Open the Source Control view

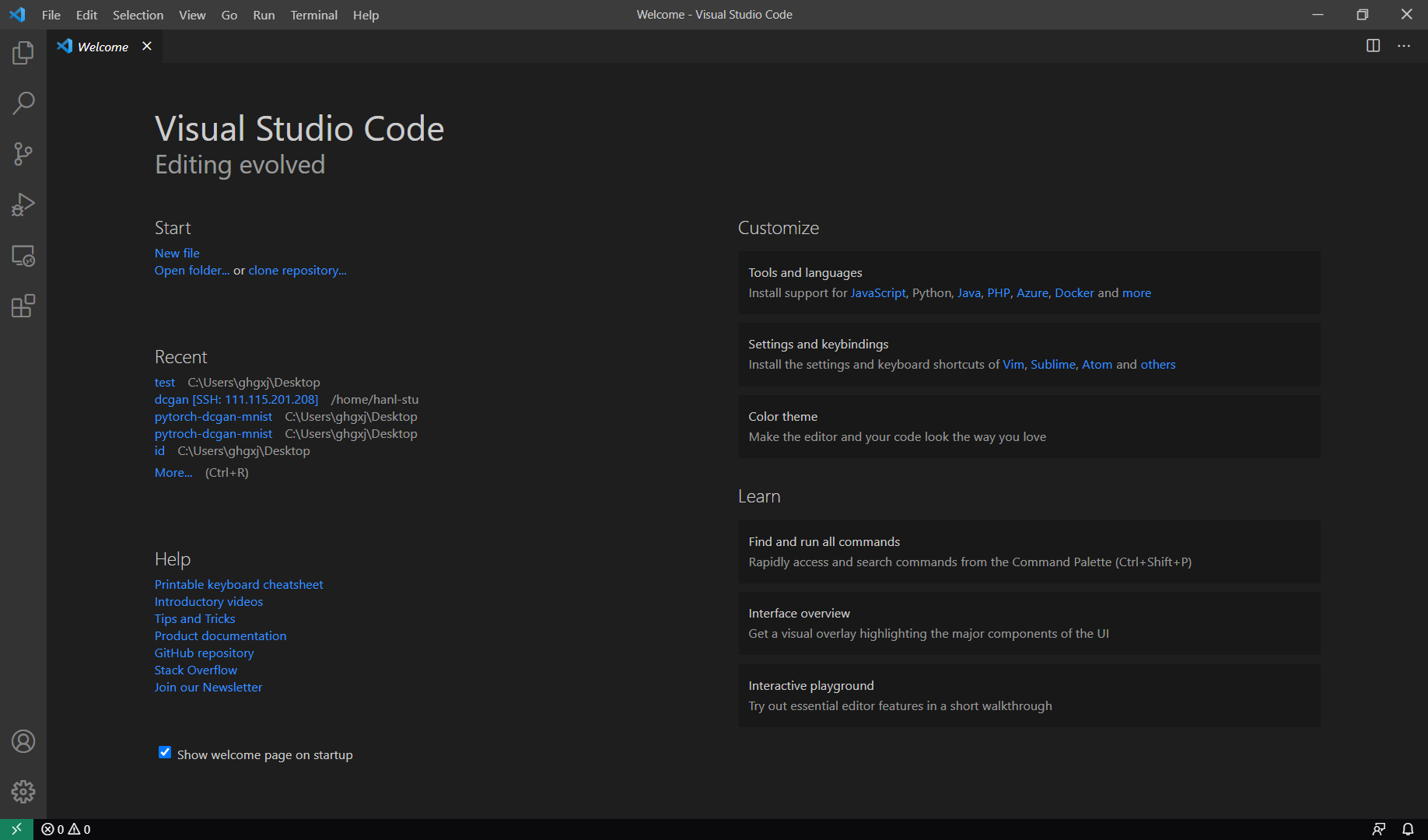pos(23,154)
